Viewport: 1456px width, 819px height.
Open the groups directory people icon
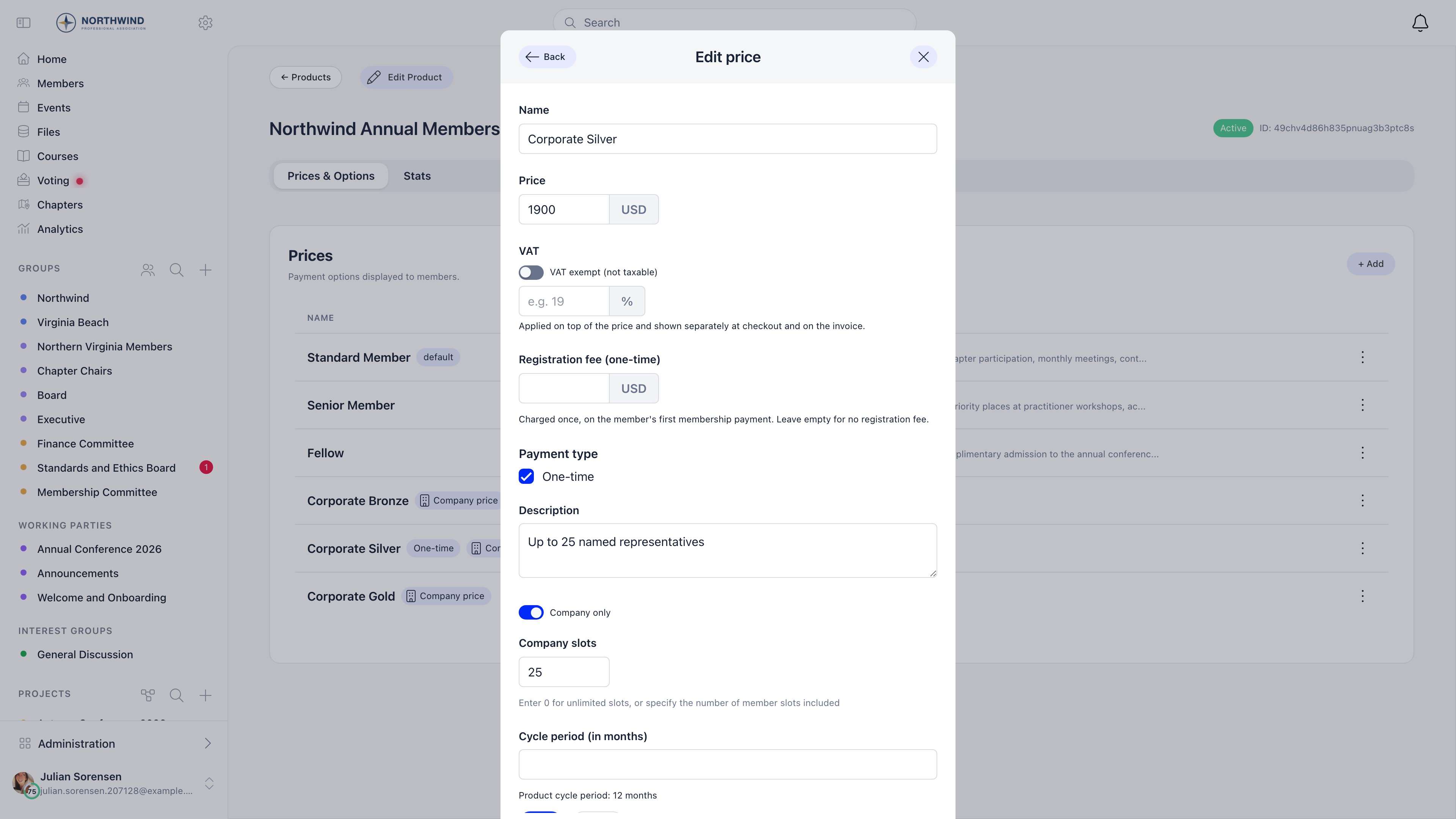147,270
